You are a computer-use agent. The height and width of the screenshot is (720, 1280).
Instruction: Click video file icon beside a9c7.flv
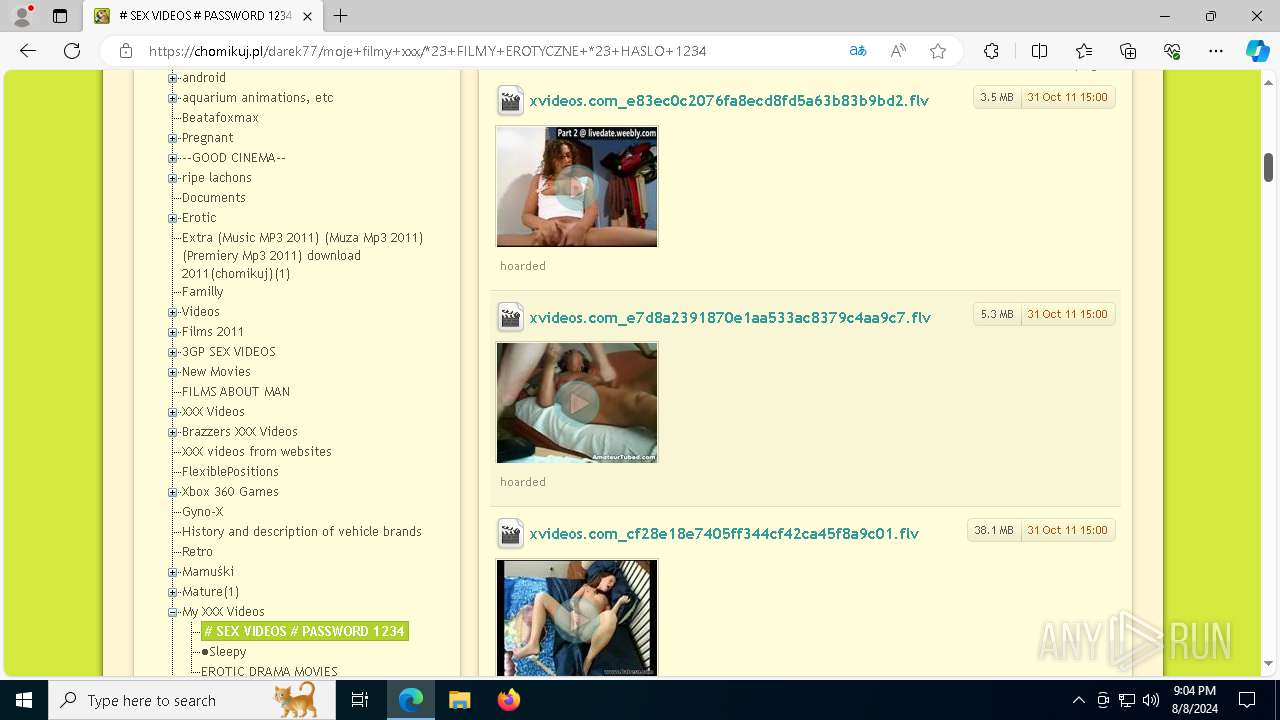pyautogui.click(x=510, y=318)
